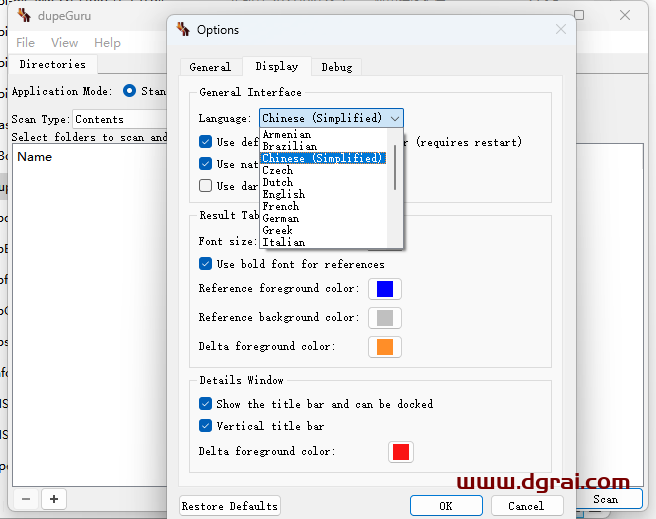This screenshot has width=656, height=519.
Task: Maximize the dupeGuru main window
Action: [x=579, y=15]
